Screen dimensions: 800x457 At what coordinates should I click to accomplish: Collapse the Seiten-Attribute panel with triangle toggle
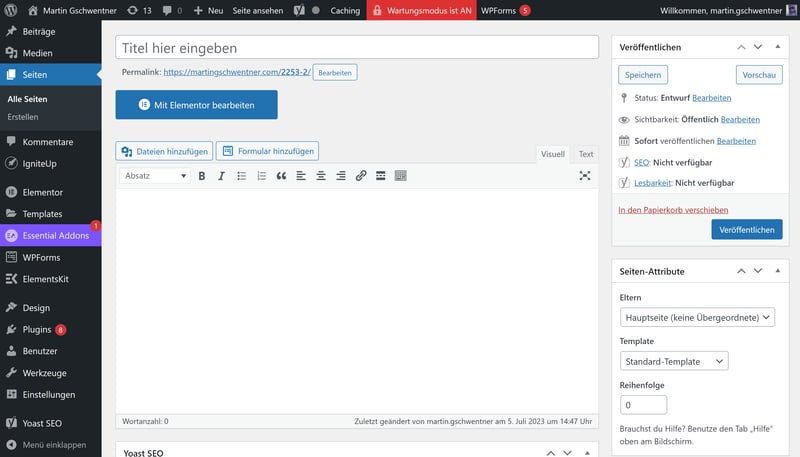click(777, 271)
